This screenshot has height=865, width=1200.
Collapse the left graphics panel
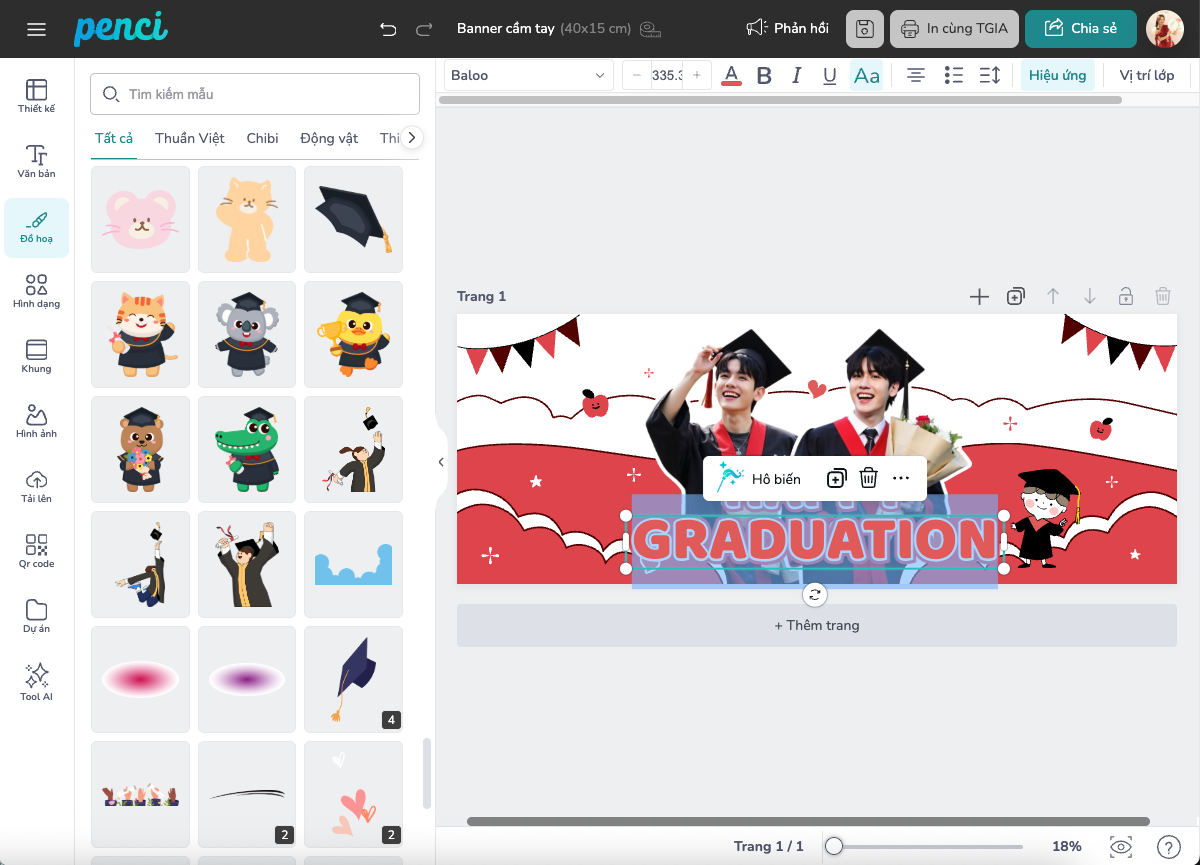pos(441,462)
